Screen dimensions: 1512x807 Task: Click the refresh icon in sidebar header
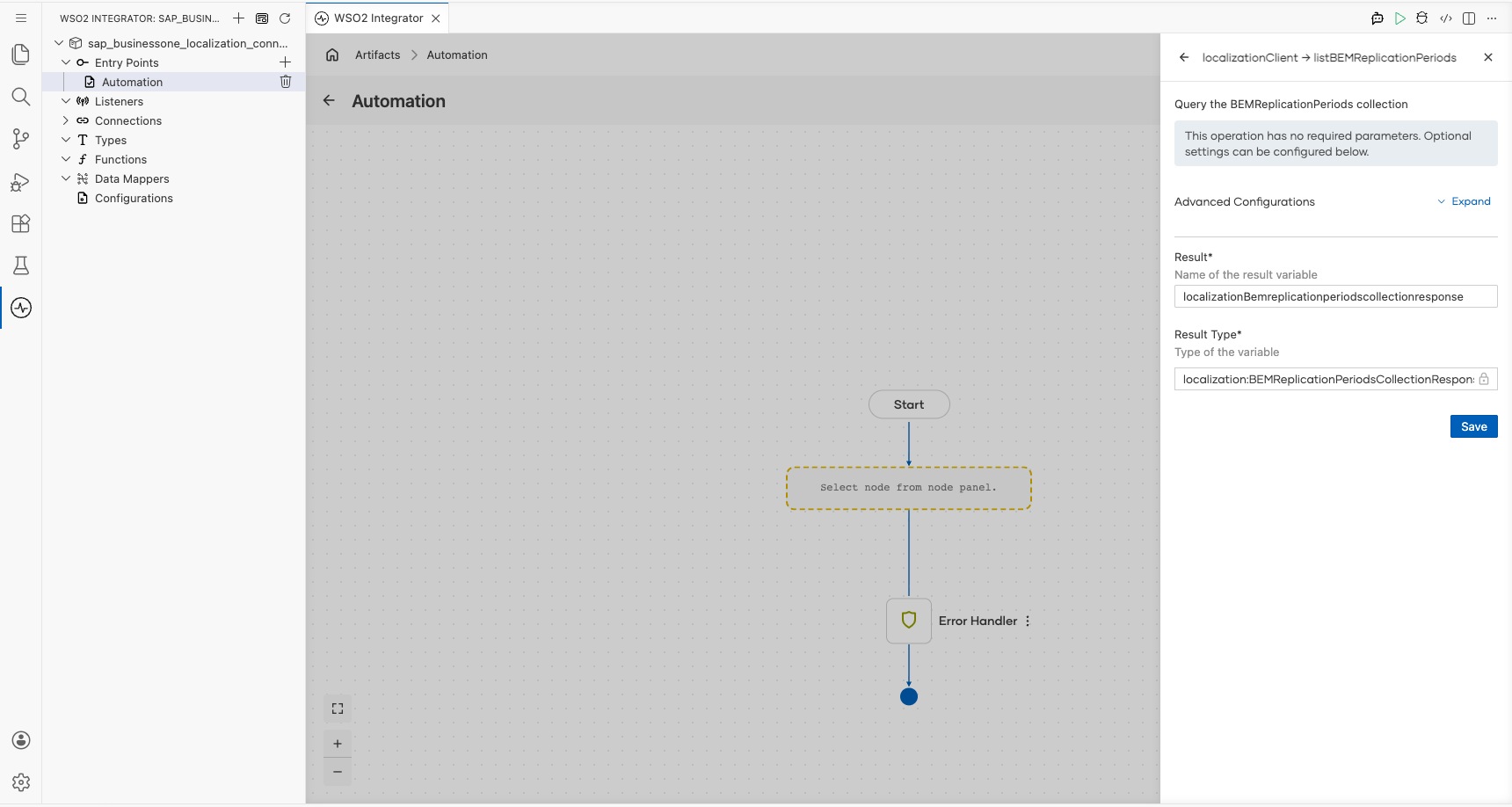(x=285, y=18)
